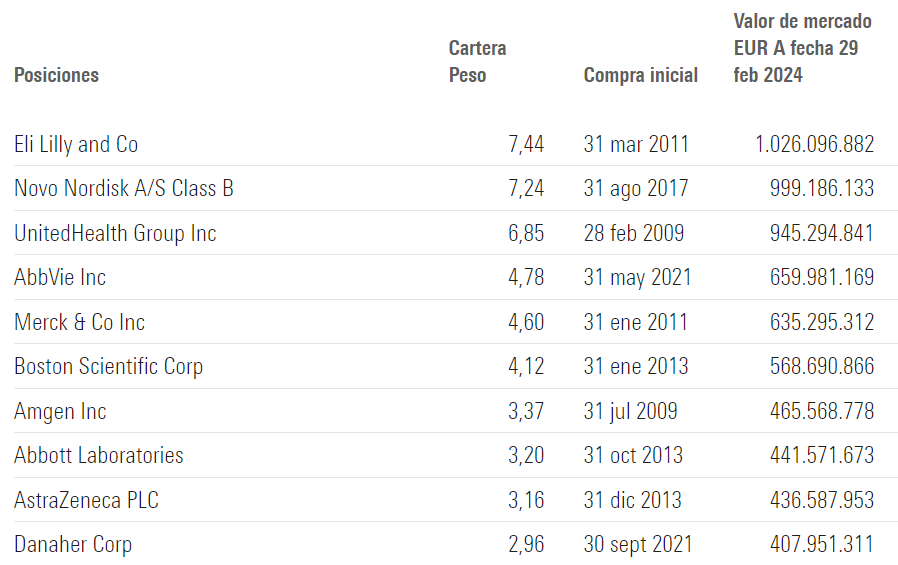898x565 pixels.
Task: Select UnitedHealth Group Inc position
Action: tap(115, 233)
